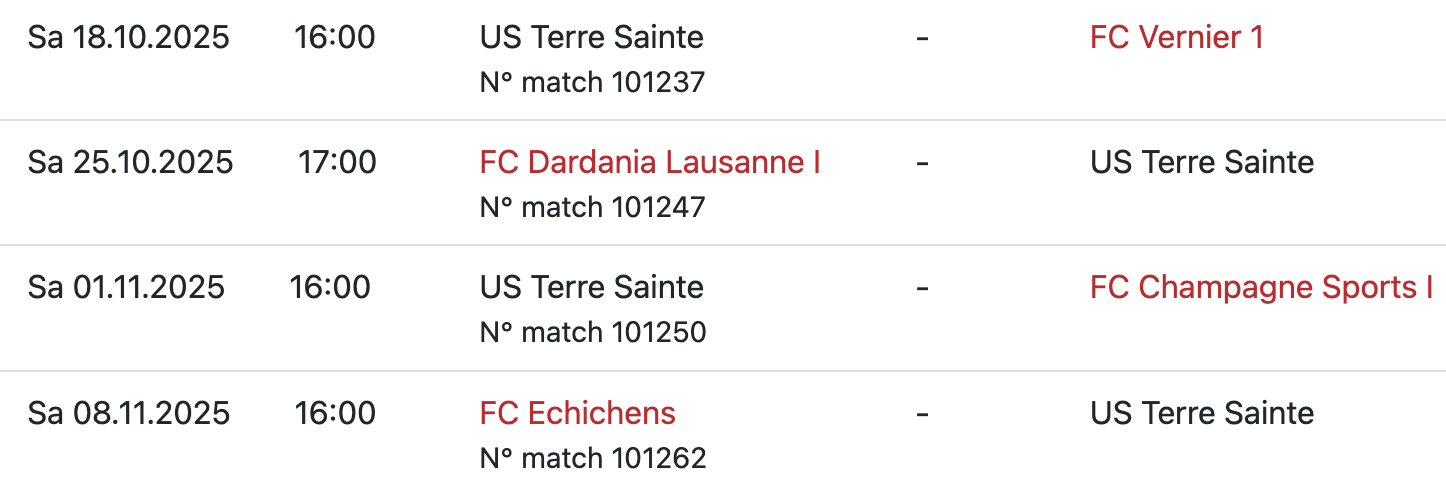This screenshot has height=490, width=1446.
Task: Click the FC Champagne Sports I link
Action: click(x=1261, y=288)
